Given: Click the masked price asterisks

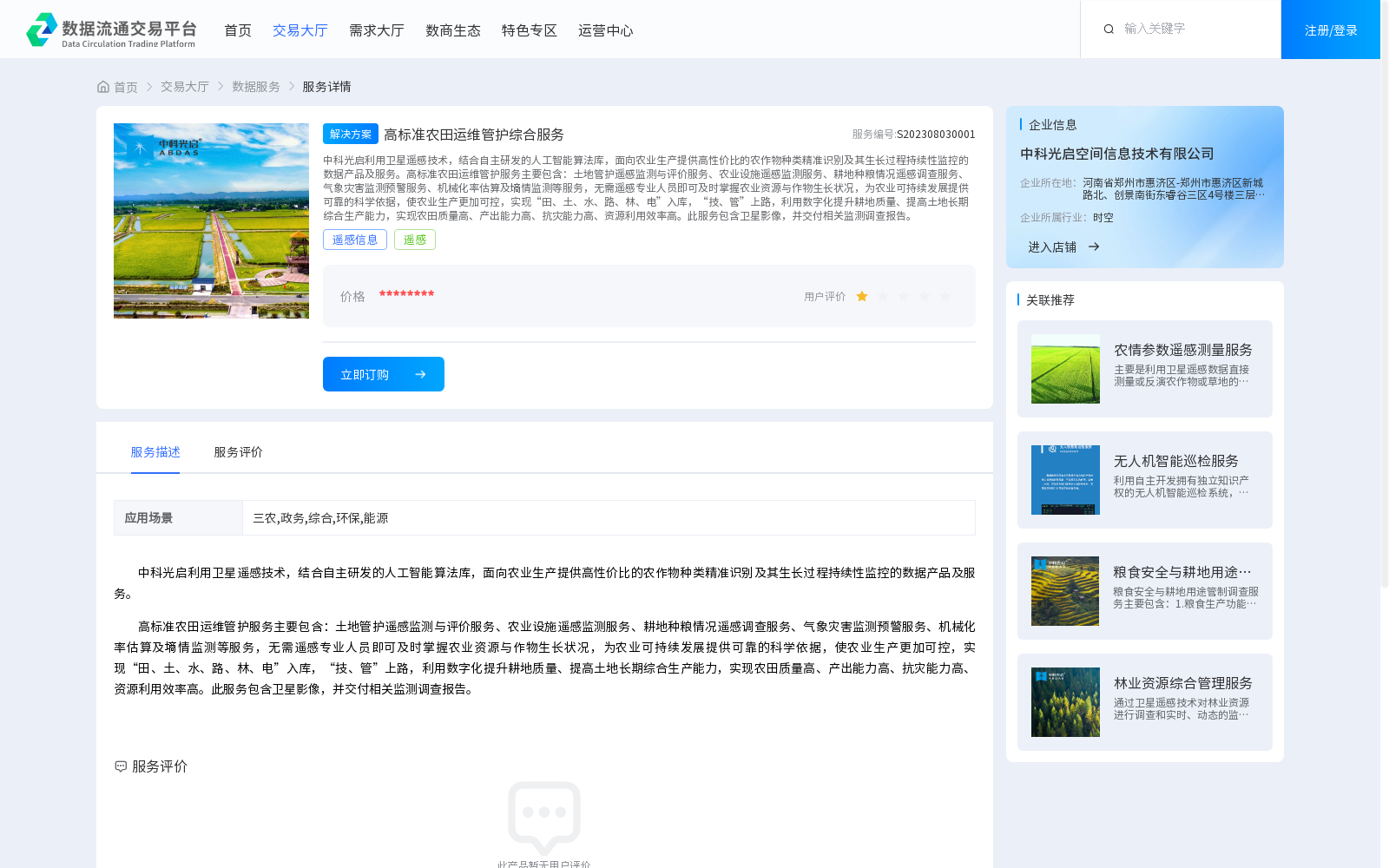Looking at the screenshot, I should point(406,295).
